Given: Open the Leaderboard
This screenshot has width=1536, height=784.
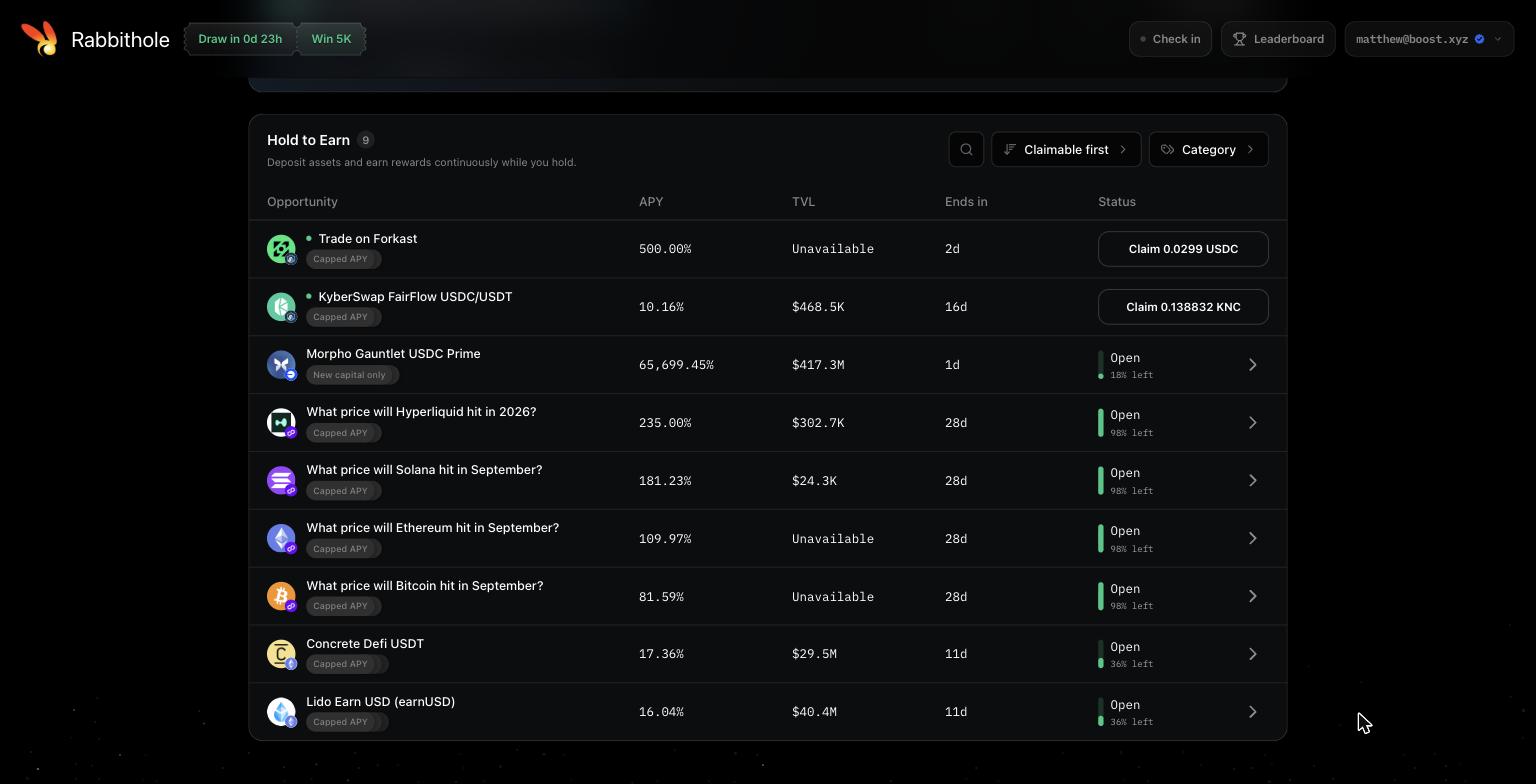Looking at the screenshot, I should (x=1278, y=39).
